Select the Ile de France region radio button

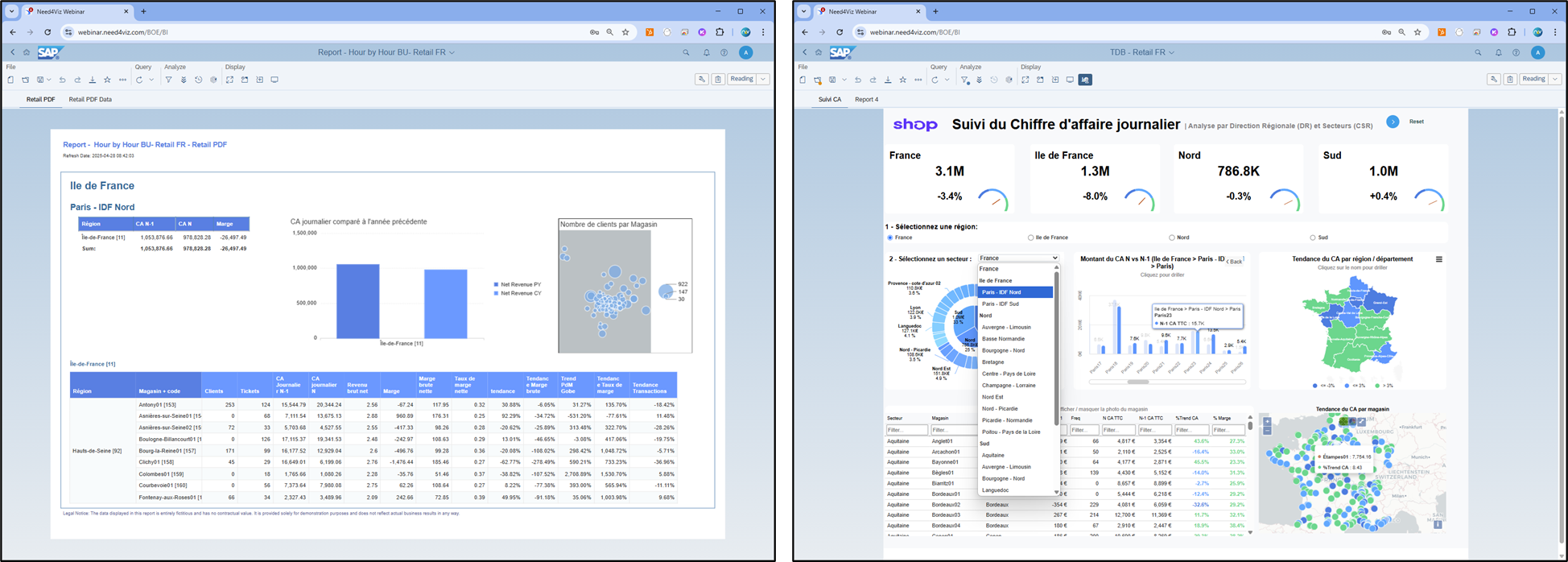point(1031,238)
